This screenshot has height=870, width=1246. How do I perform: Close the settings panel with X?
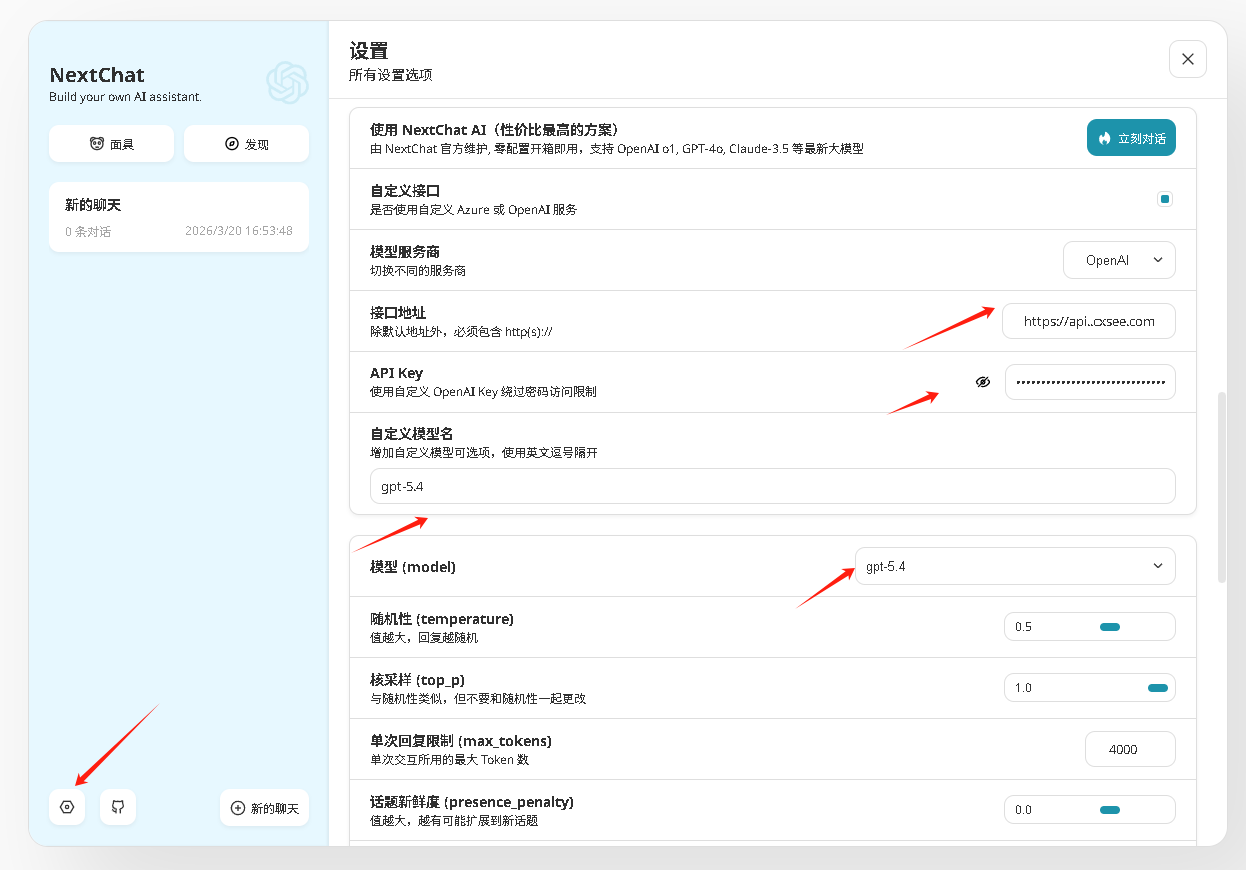pyautogui.click(x=1187, y=59)
